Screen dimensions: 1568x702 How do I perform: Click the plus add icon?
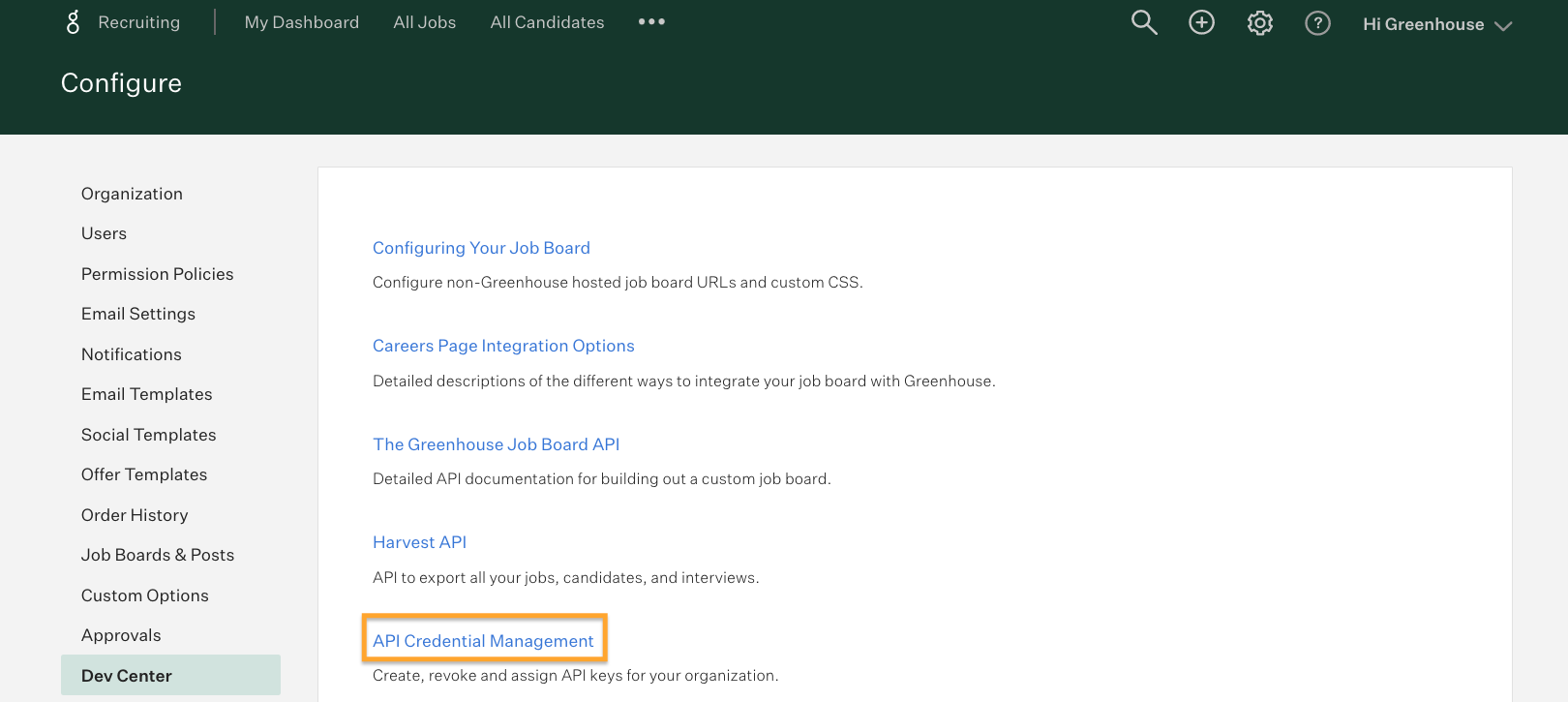coord(1201,22)
